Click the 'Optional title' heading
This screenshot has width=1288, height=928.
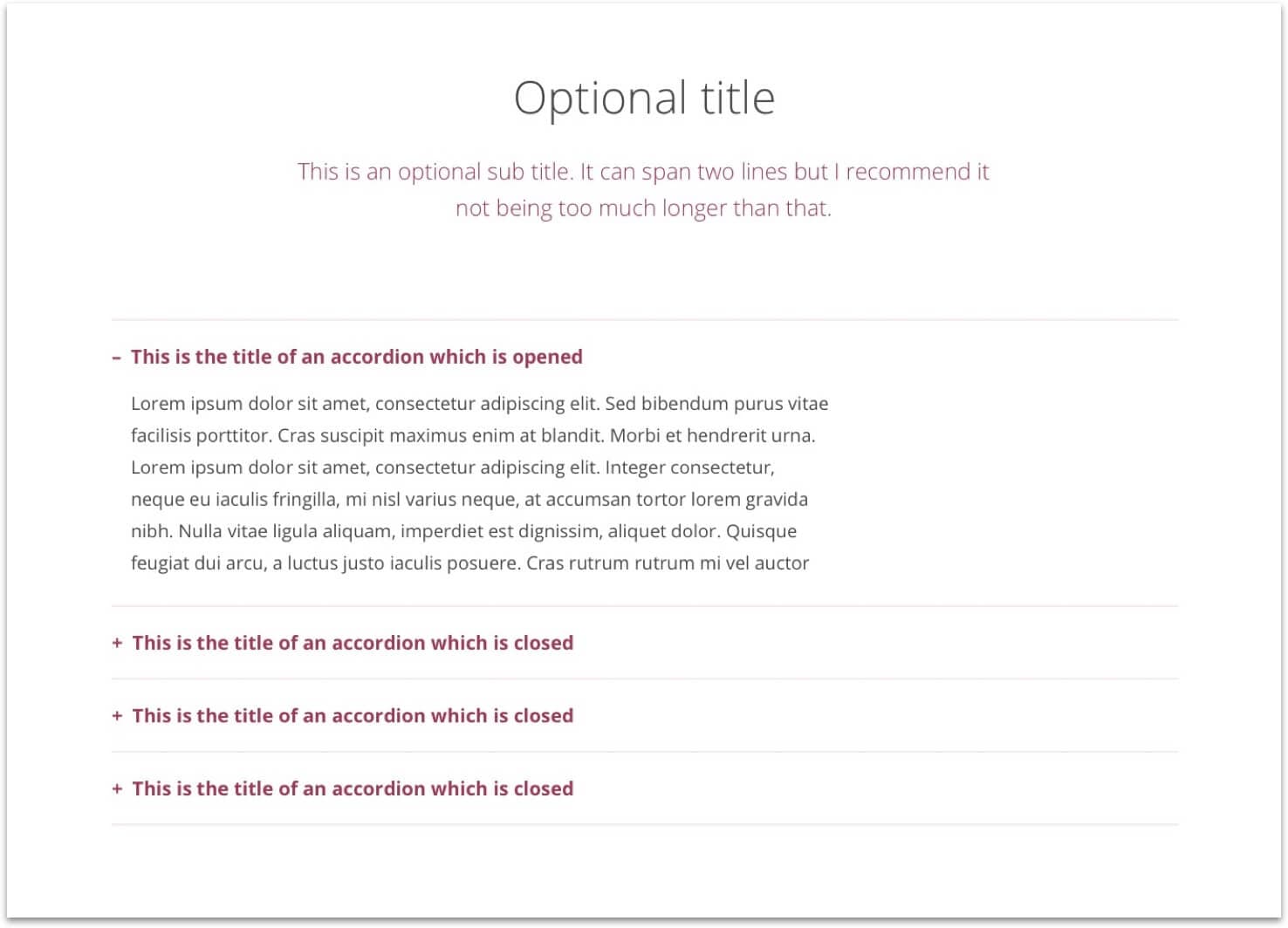pyautogui.click(x=644, y=98)
